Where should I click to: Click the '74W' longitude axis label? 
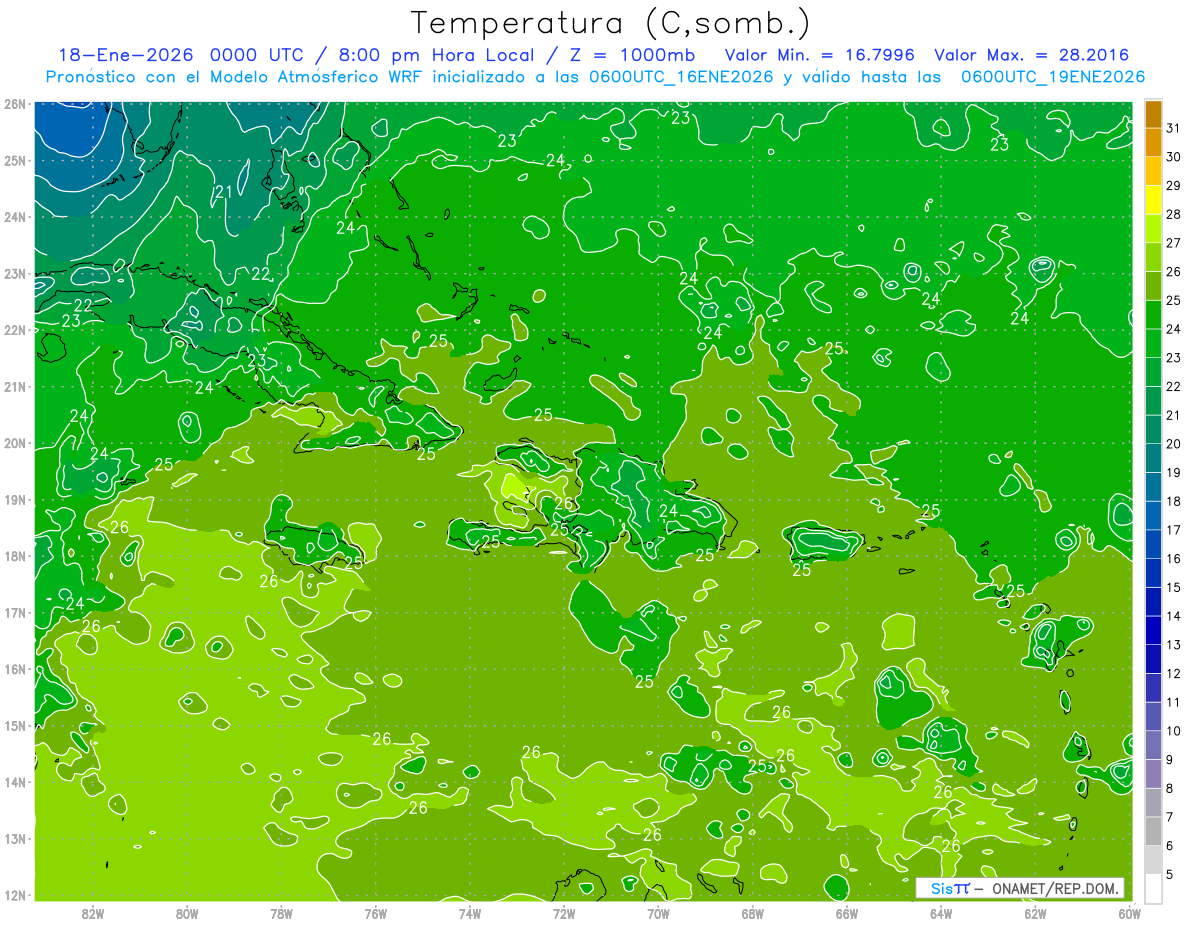(470, 913)
